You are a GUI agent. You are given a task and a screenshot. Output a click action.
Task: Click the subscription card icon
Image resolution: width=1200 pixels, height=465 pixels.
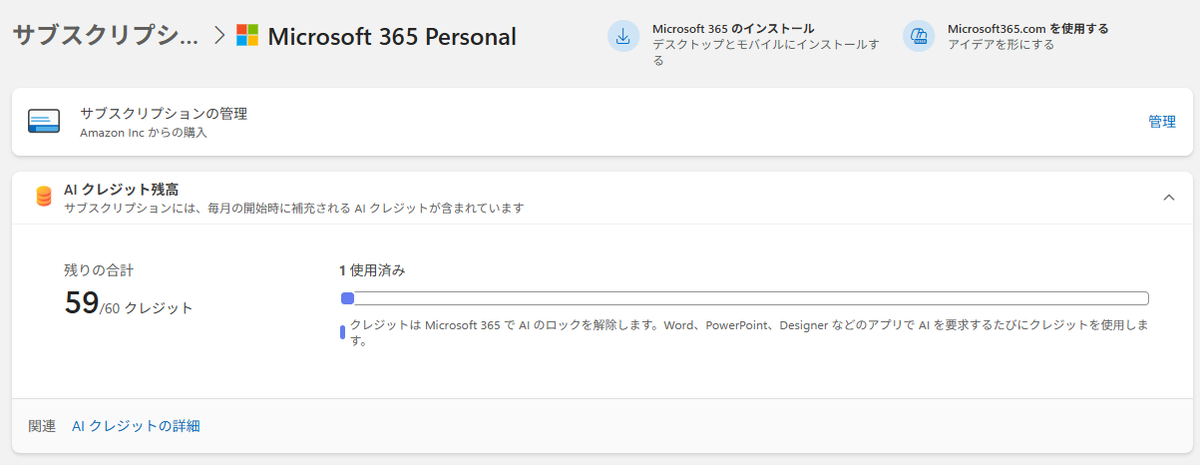click(44, 121)
